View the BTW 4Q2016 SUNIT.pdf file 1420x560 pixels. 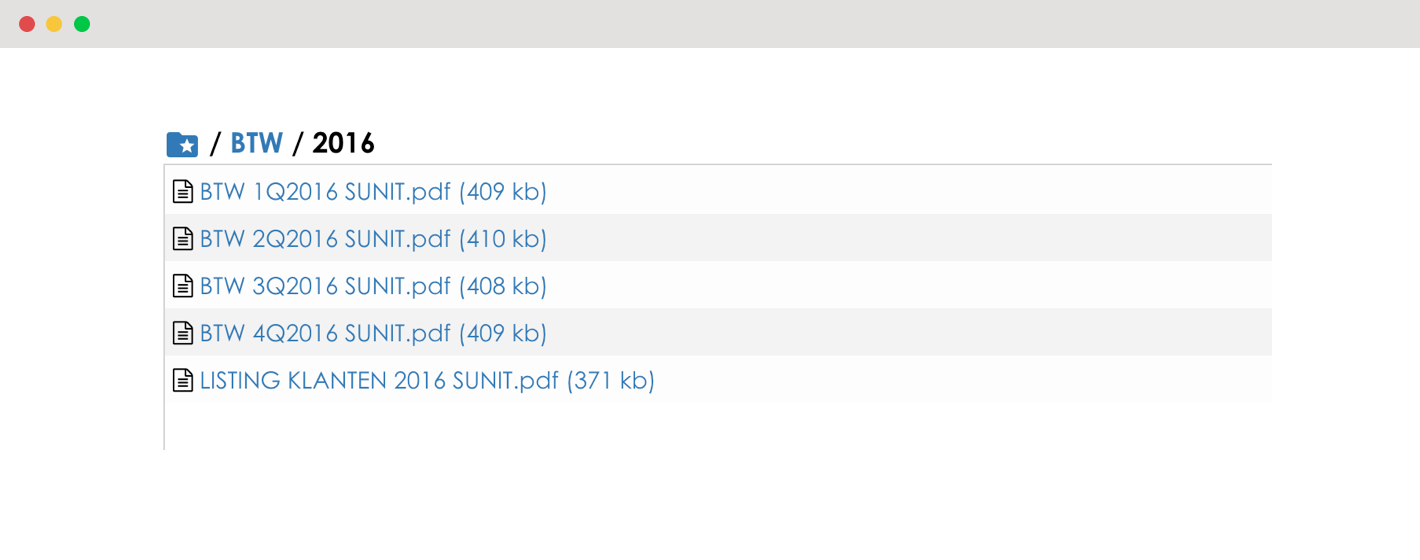click(373, 333)
